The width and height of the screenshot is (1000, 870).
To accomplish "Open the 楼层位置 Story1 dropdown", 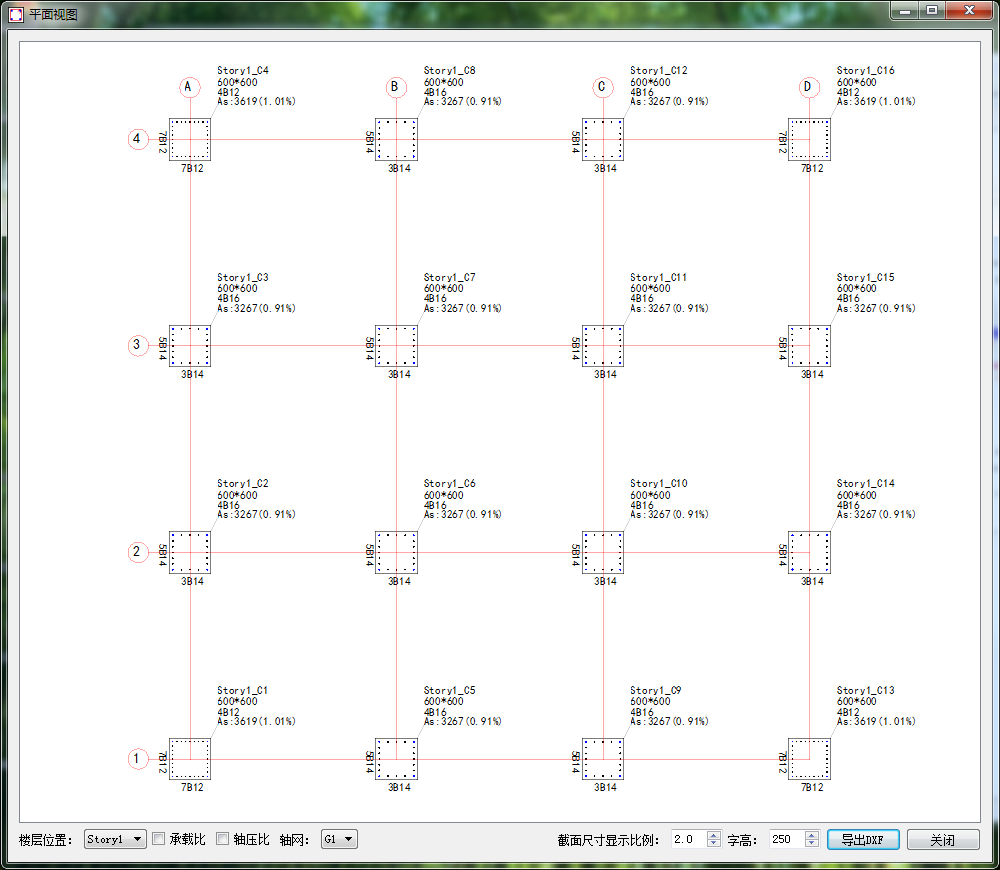I will pos(115,840).
